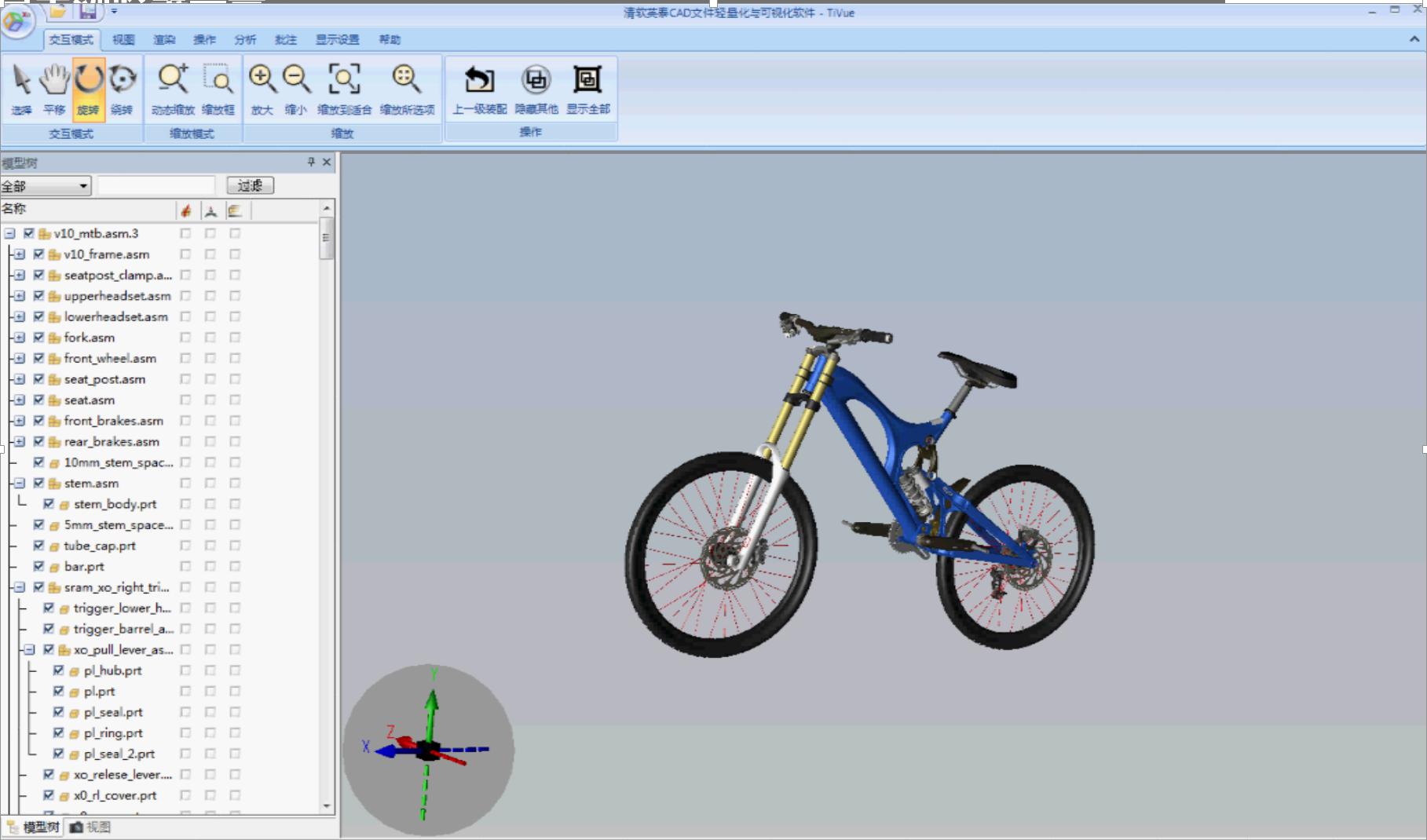Enable Dynamic Zoom (动态缩放) mode

(173, 89)
